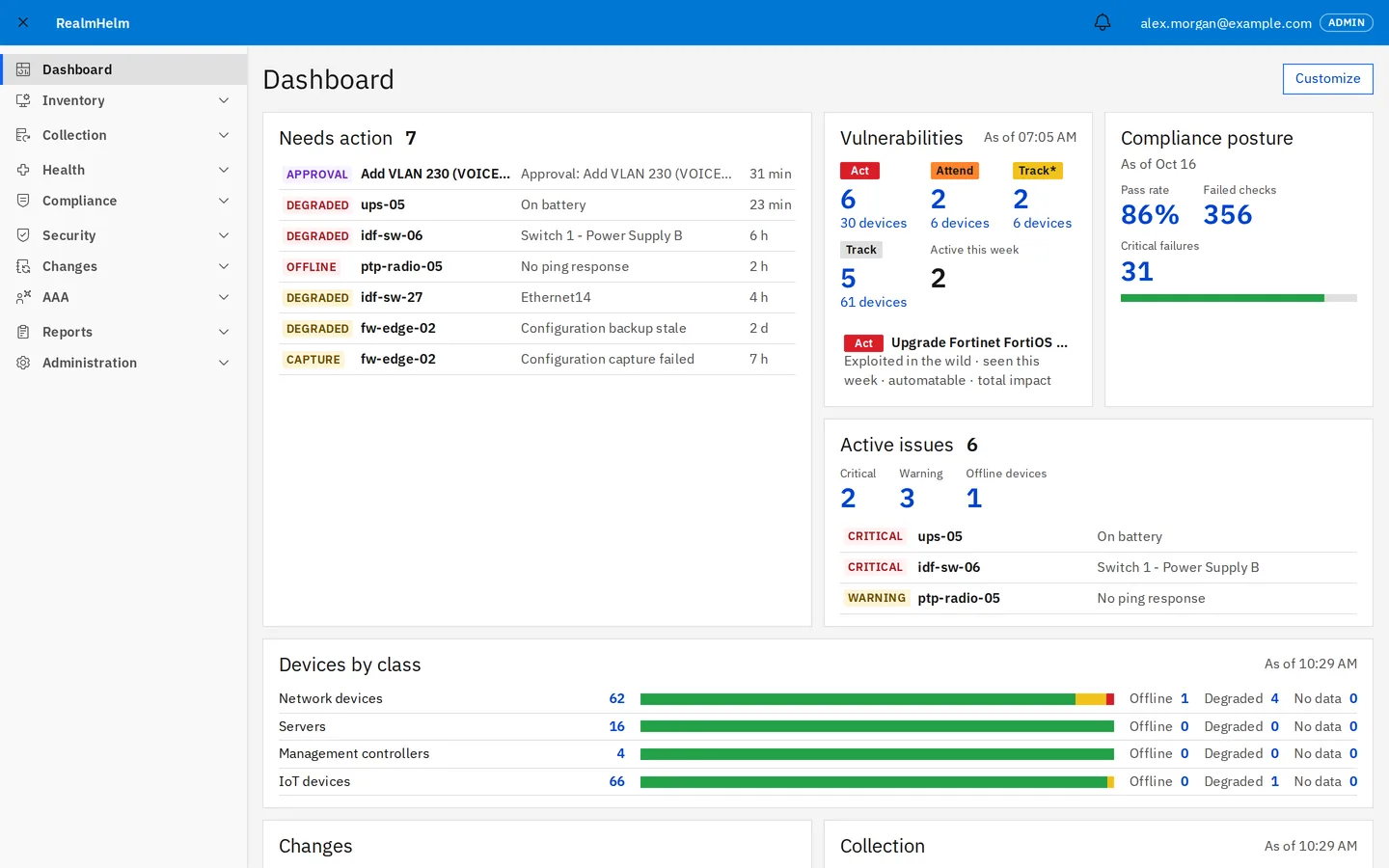
Task: Click the 31 critical failures value
Action: 1137,271
